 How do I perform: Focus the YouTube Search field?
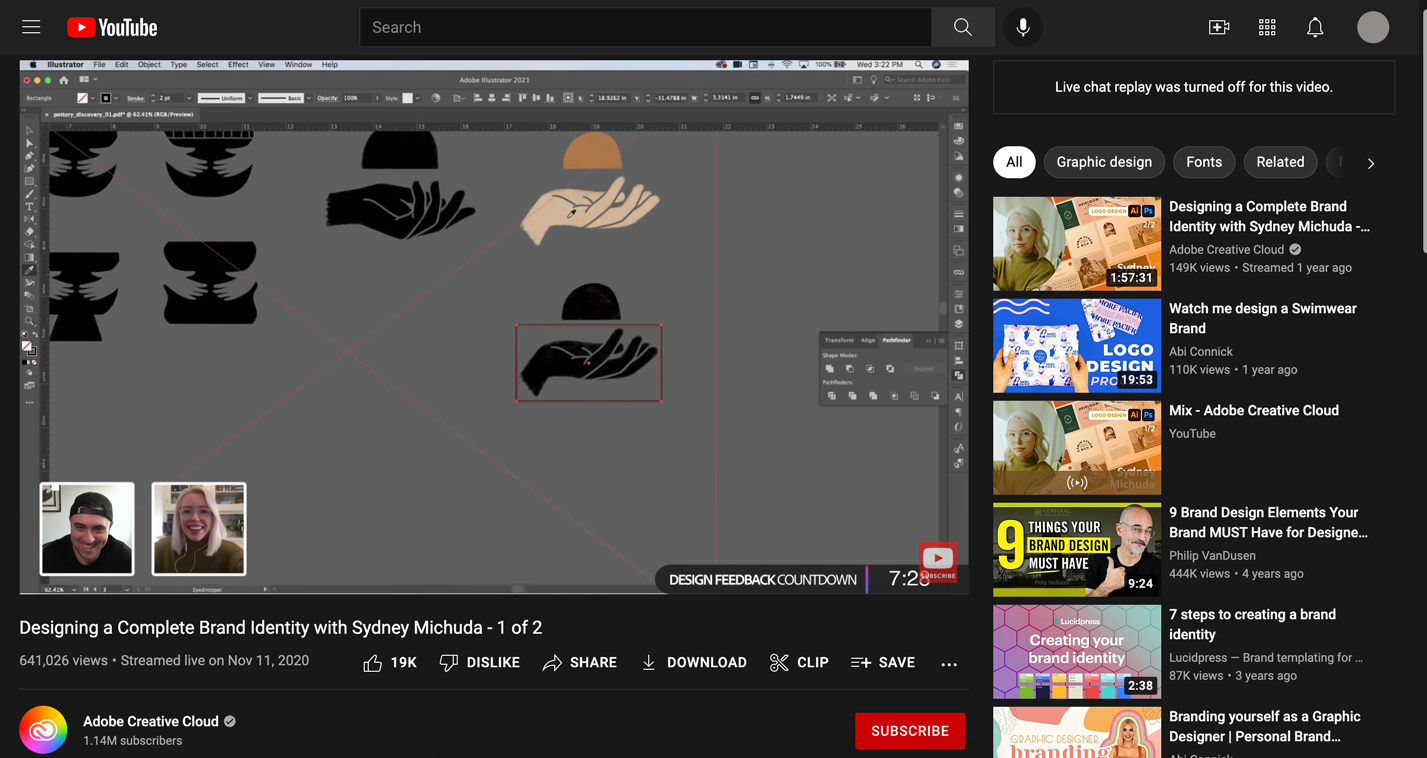[645, 27]
